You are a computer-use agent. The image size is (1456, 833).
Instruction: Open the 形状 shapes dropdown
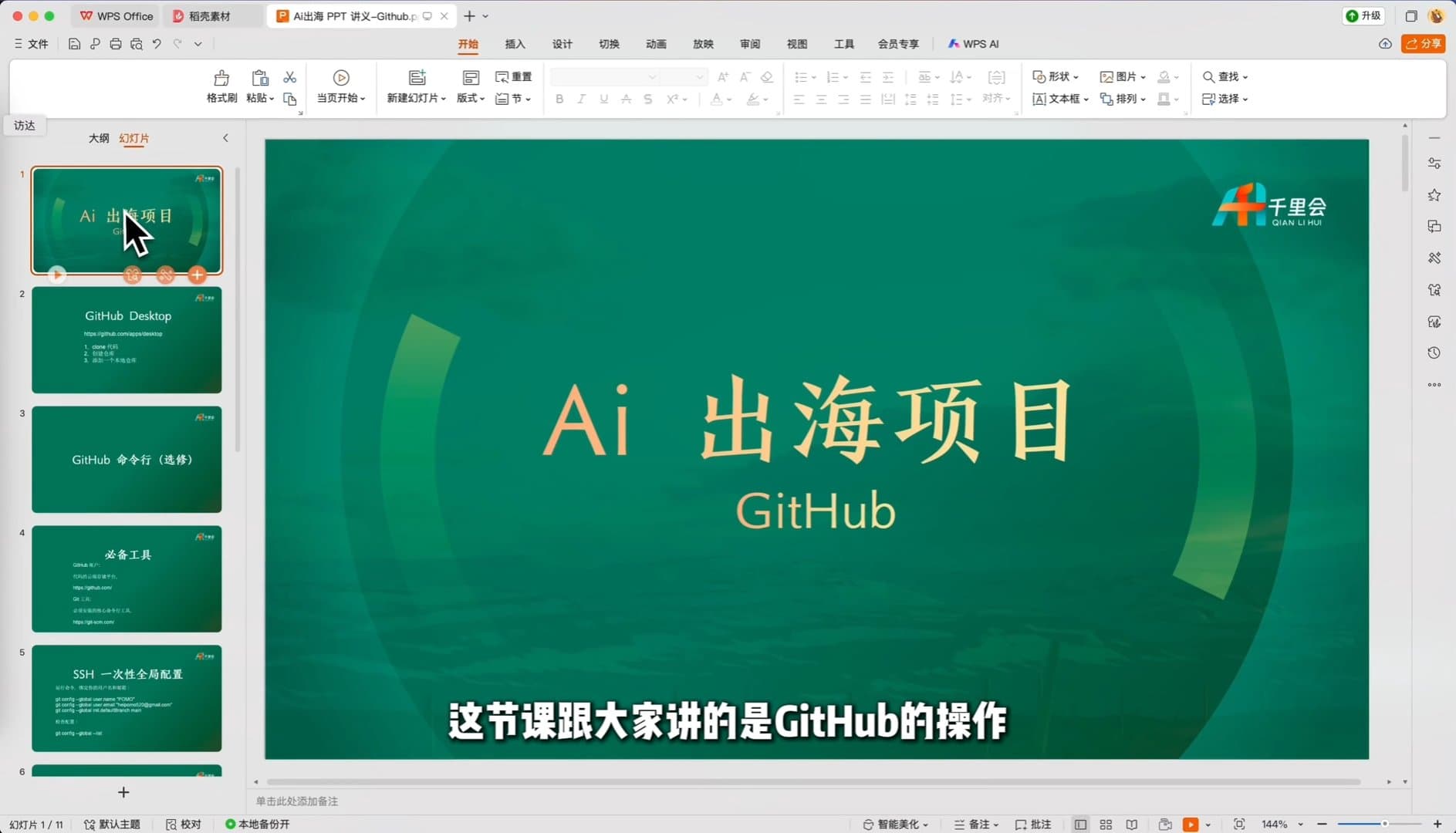(x=1056, y=76)
